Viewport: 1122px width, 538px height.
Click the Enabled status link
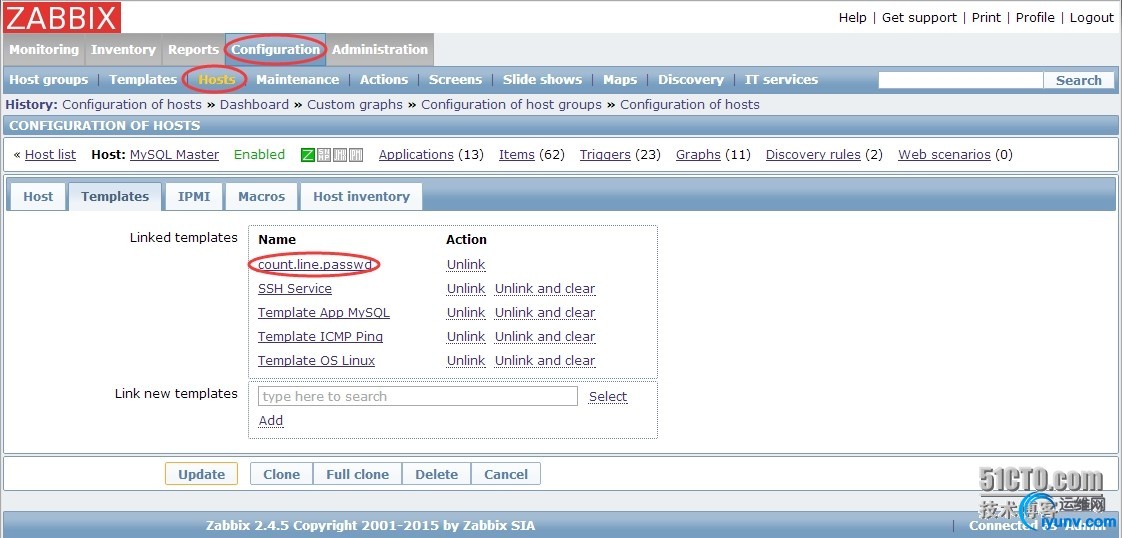259,155
